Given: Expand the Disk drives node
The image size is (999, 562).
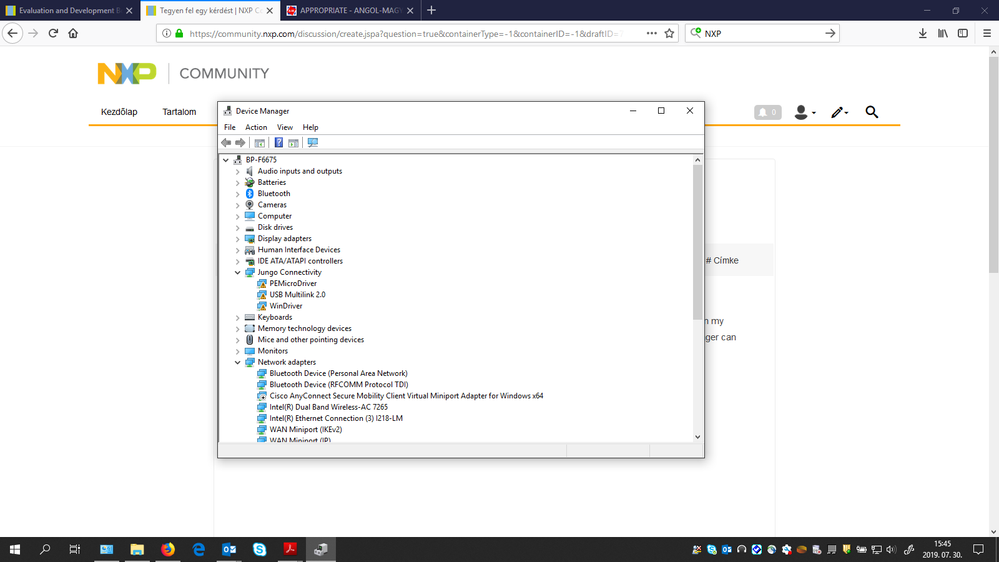Looking at the screenshot, I should point(238,227).
